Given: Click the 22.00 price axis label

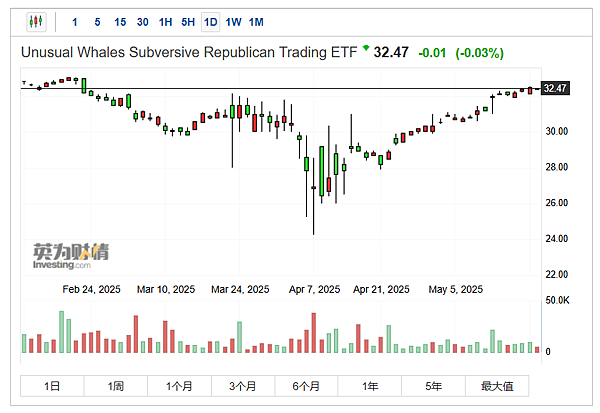Looking at the screenshot, I should [557, 274].
